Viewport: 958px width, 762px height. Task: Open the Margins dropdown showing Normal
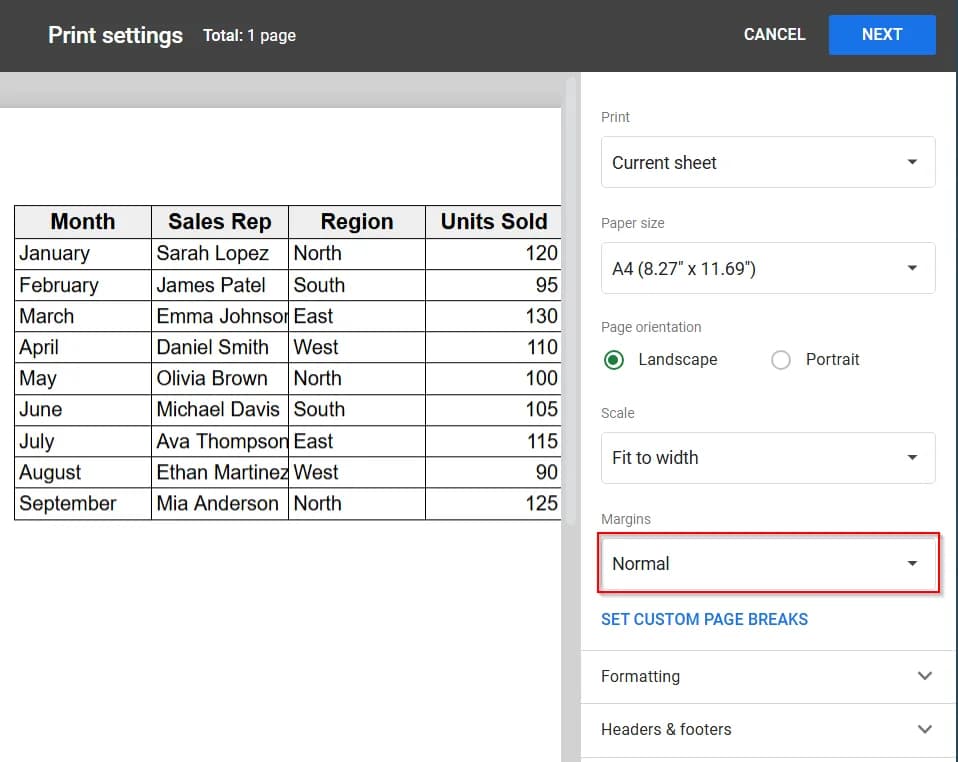(x=767, y=563)
